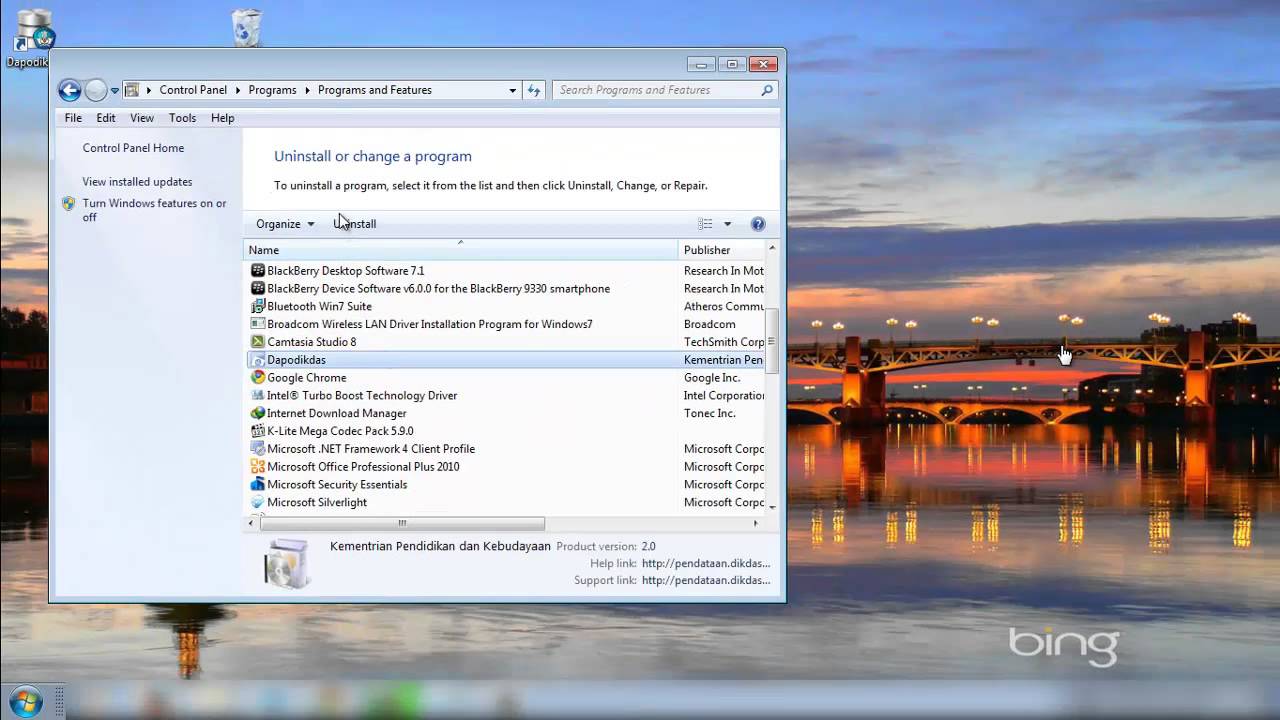
Task: Open the Help link URL in details pane
Action: 706,563
